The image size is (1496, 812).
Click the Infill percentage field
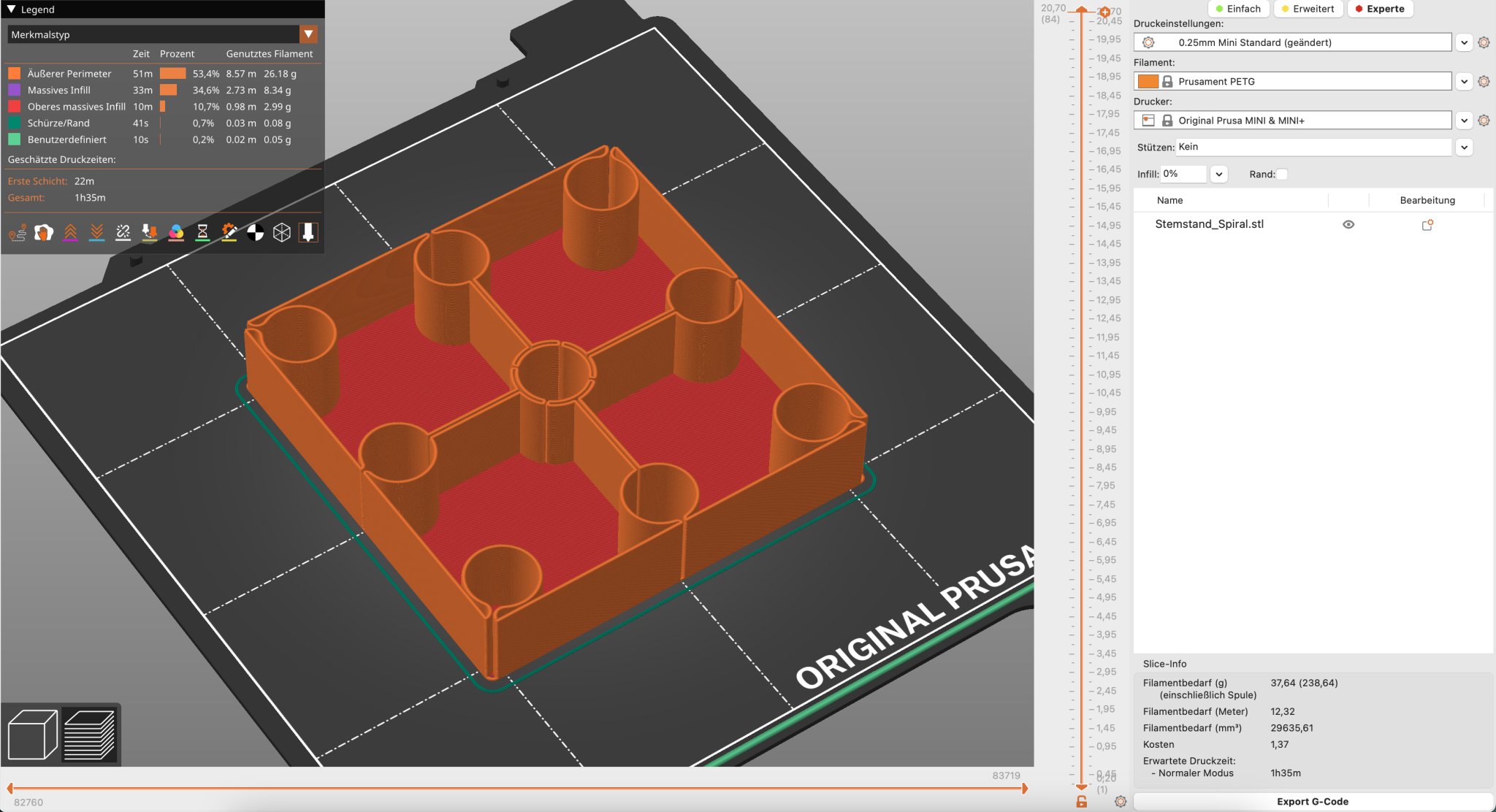click(1183, 174)
